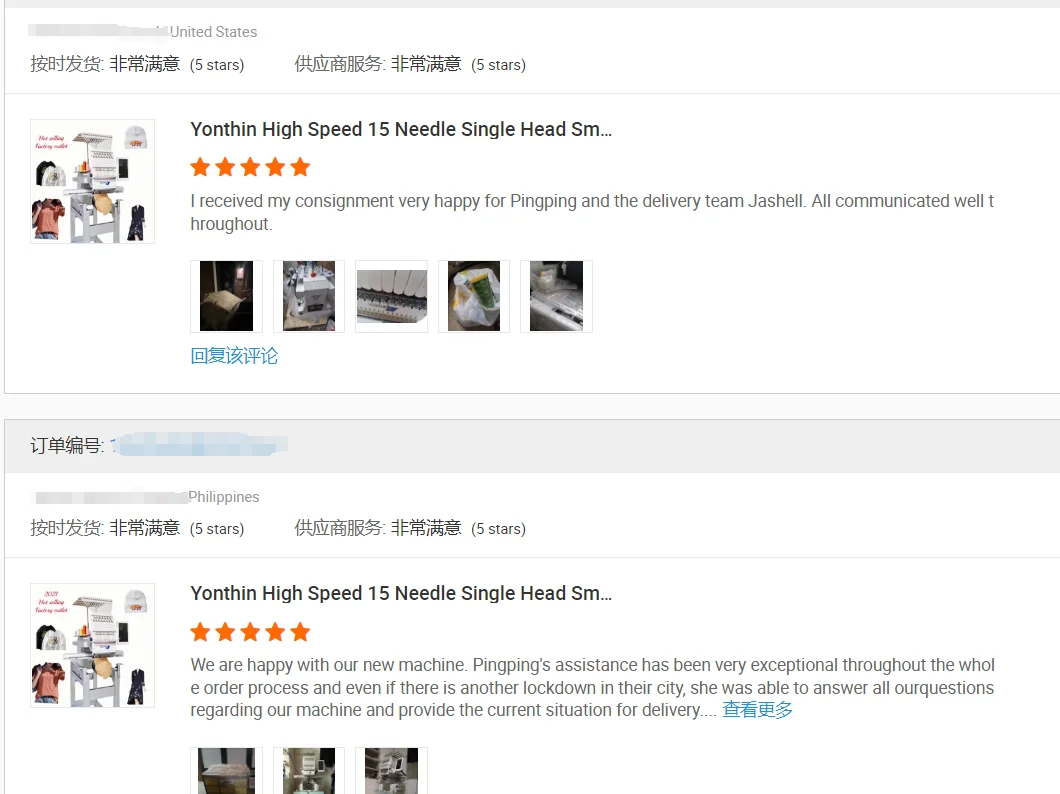1060x794 pixels.
Task: Open second Yonthin product image in Philippines review
Action: (93, 645)
